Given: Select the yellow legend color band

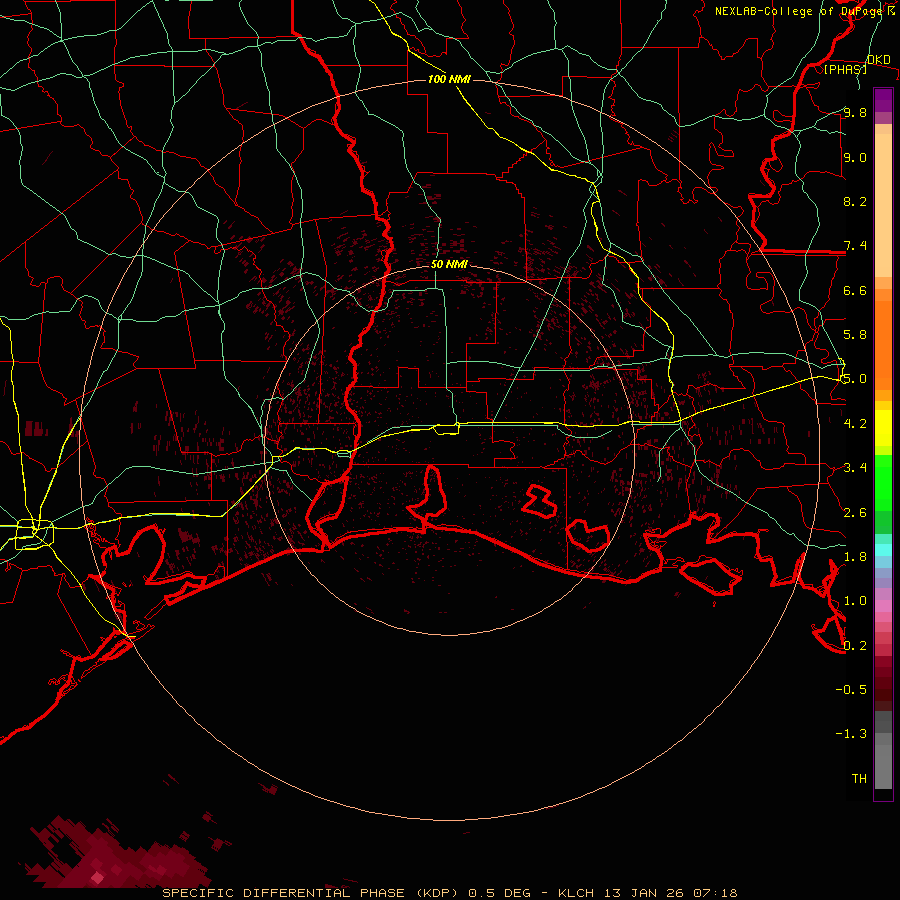Looking at the screenshot, I should click(x=883, y=428).
